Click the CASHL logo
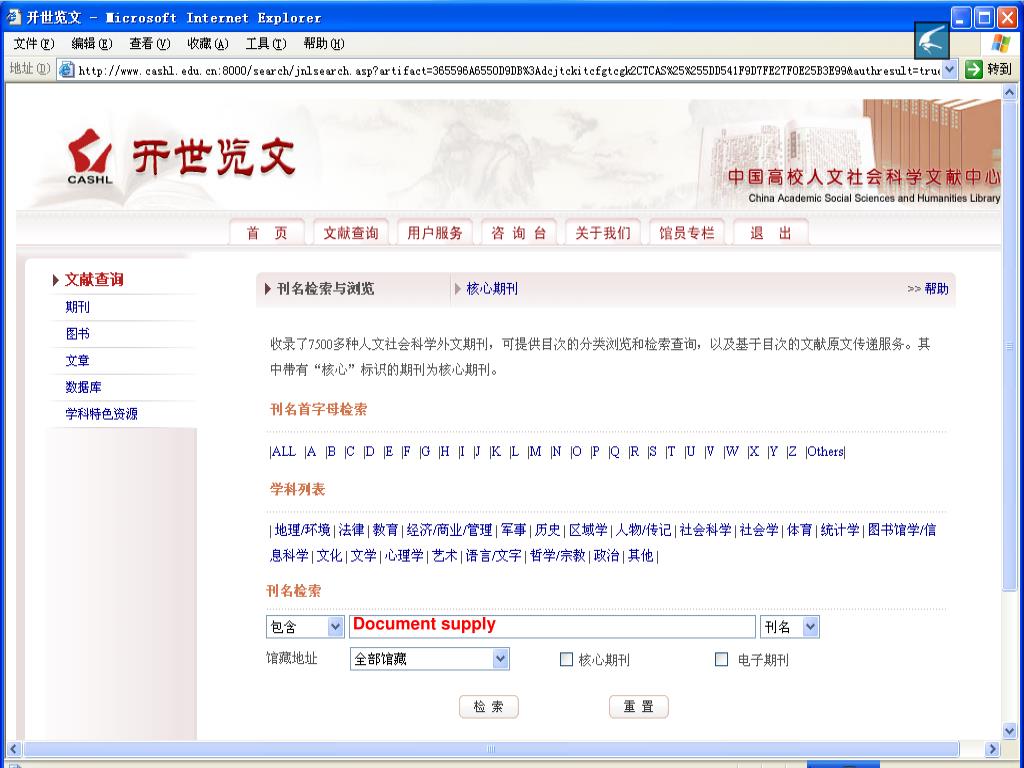The height and width of the screenshot is (768, 1024). pos(89,156)
